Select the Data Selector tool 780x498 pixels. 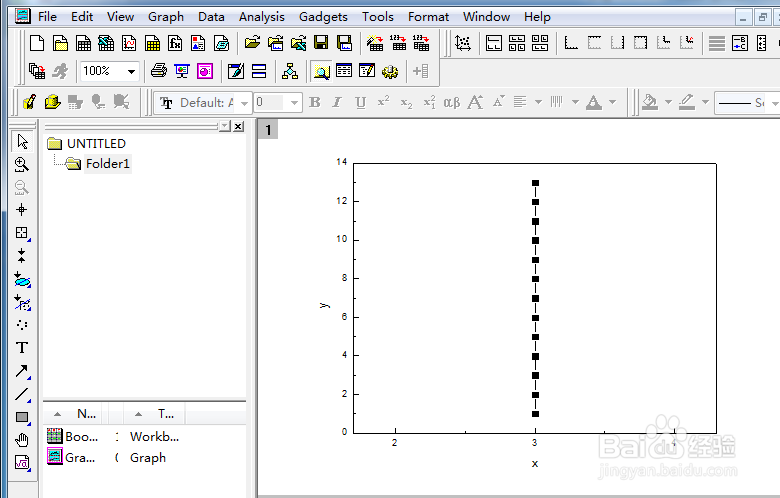click(22, 256)
